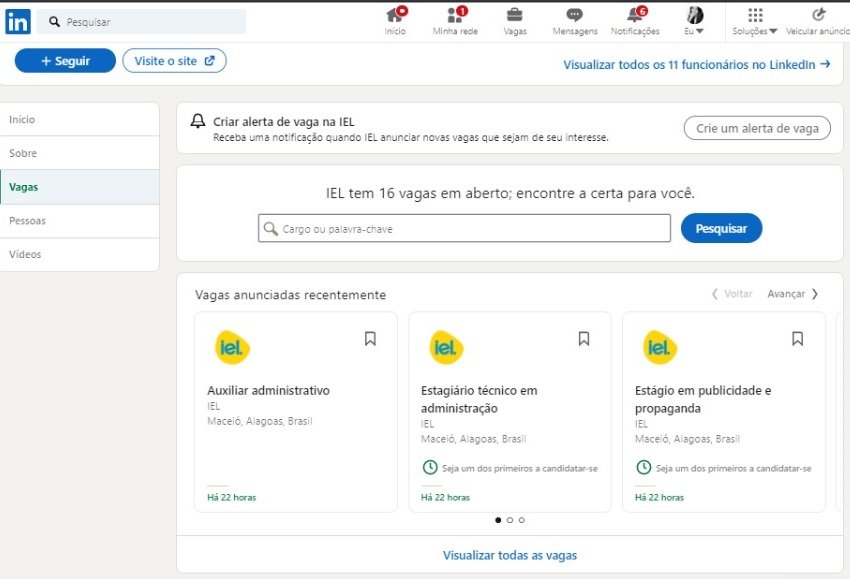Open Notificações bell icon

(x=635, y=15)
